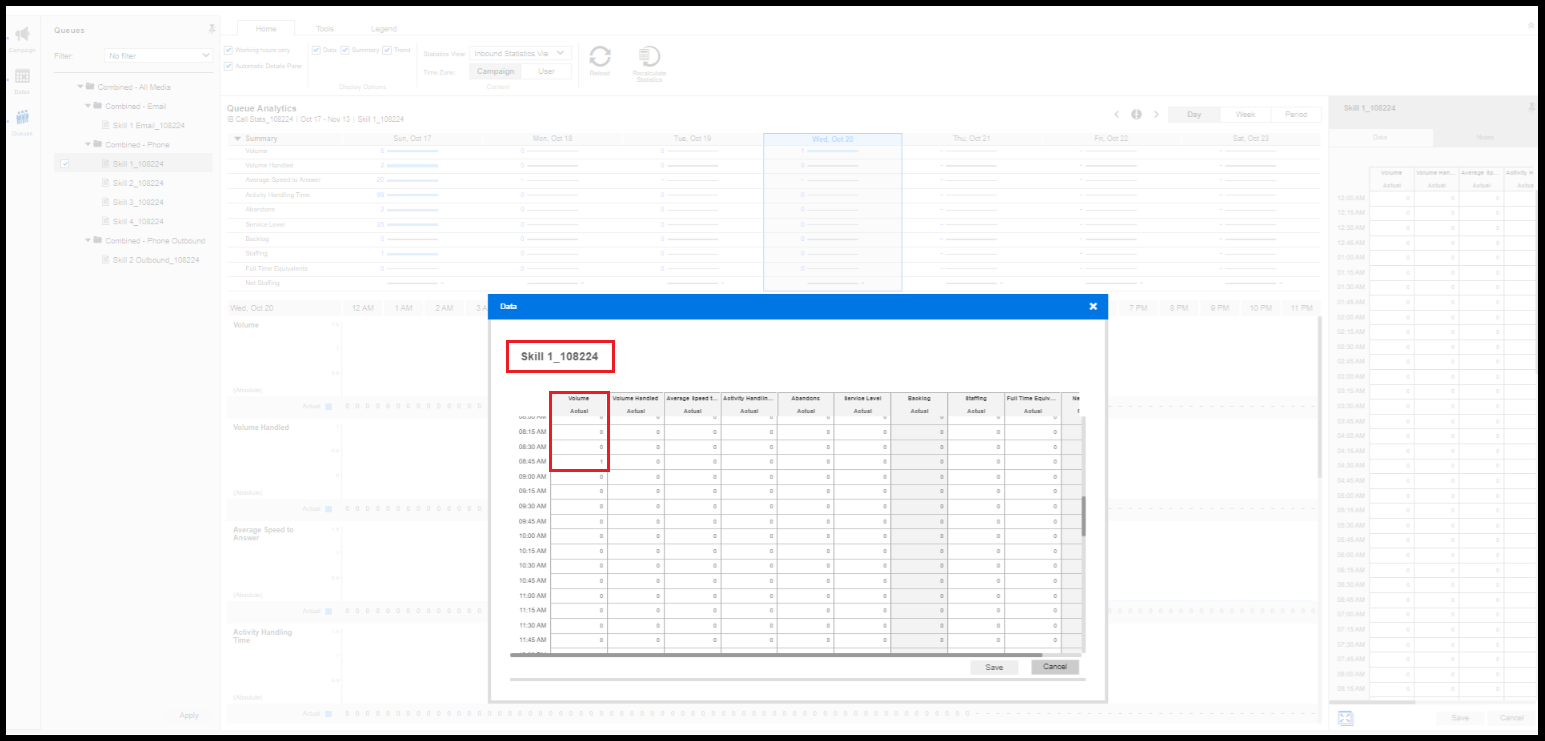Click the Skill 2 Outbound_108224 document icon
This screenshot has height=741, width=1545.
pos(106,260)
